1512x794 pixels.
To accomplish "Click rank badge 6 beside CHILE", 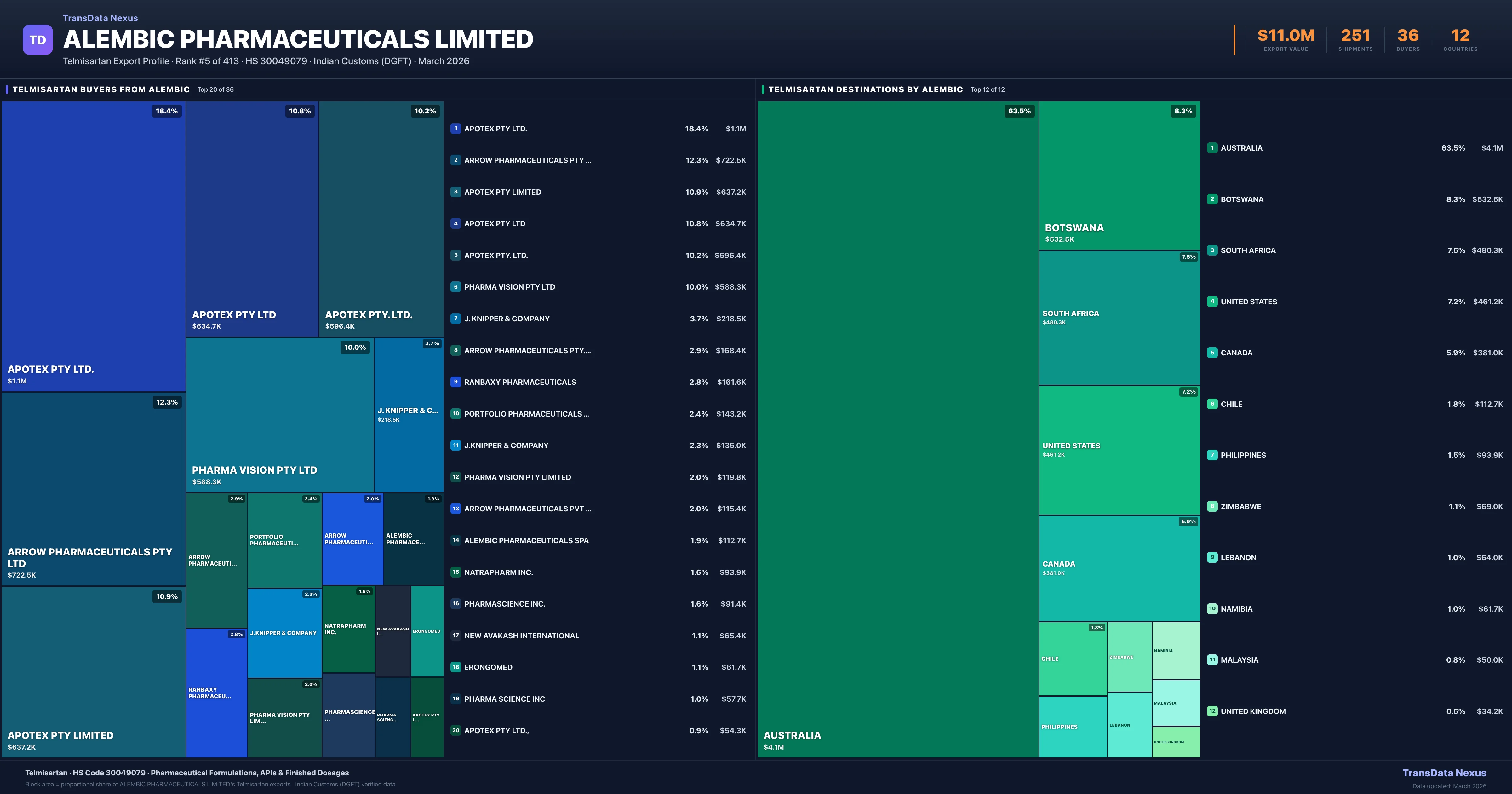I will click(1212, 404).
